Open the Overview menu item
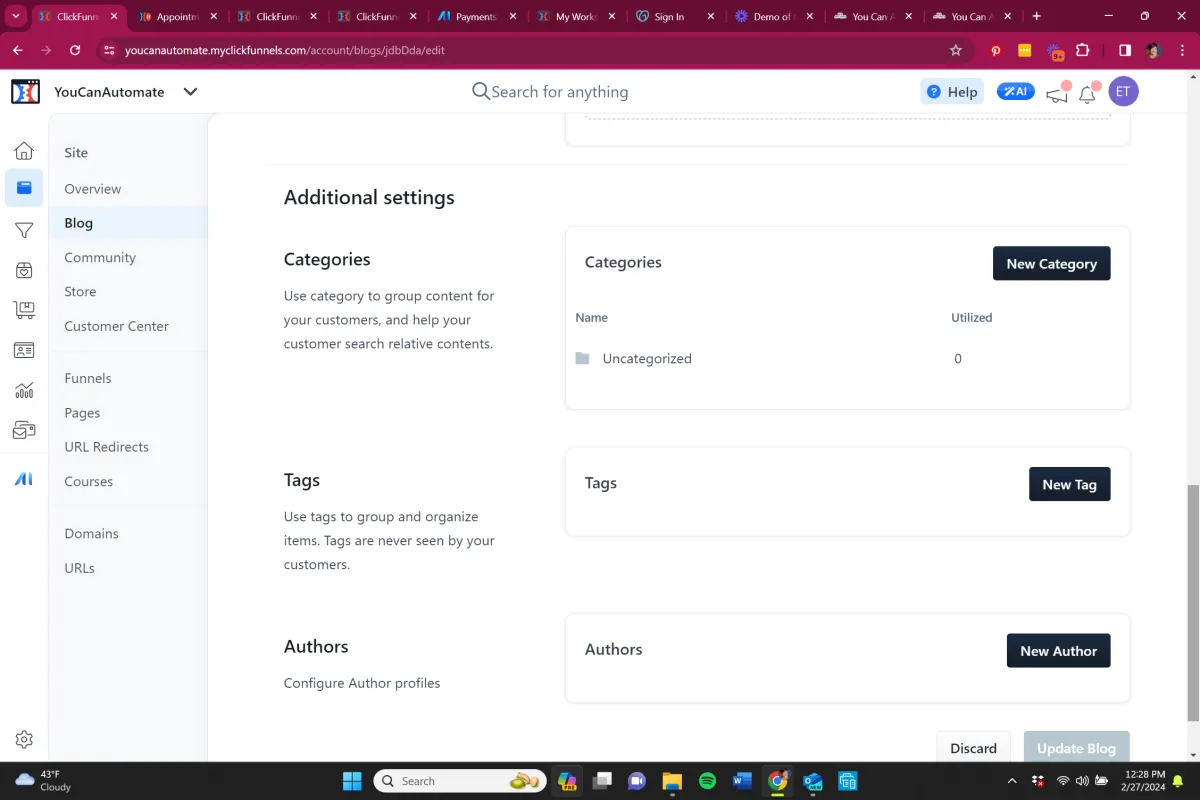This screenshot has width=1200, height=800. click(x=93, y=189)
